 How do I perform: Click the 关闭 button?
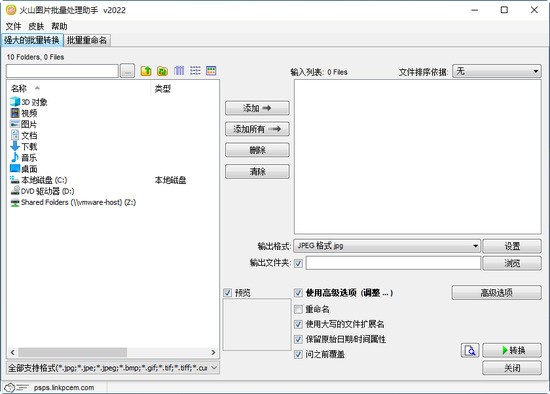pyautogui.click(x=512, y=368)
